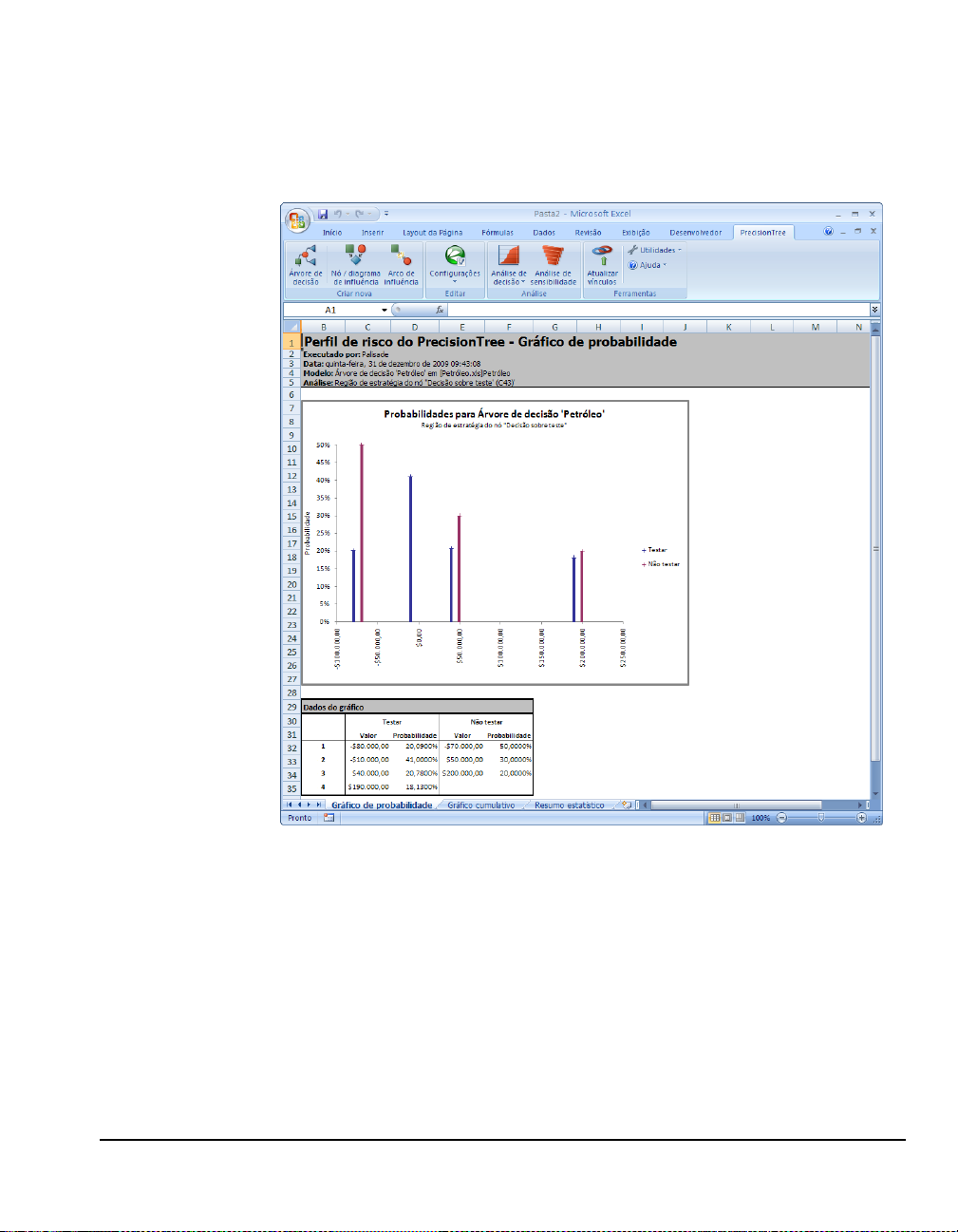
Task: Select 'Gráfico de probabilidade' sheet tab
Action: pyautogui.click(x=382, y=805)
